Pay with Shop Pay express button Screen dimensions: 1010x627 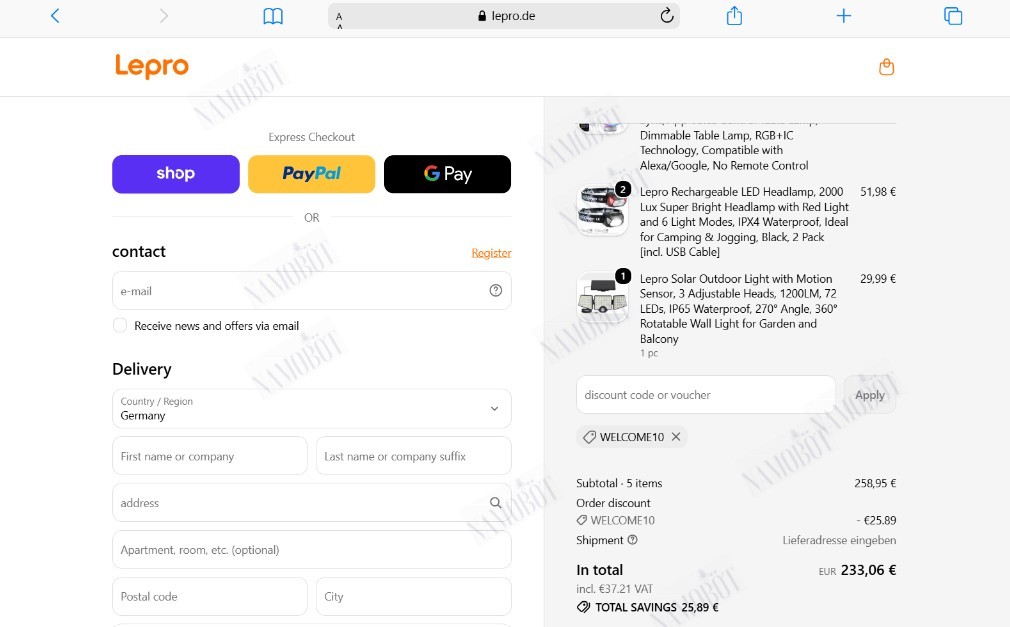click(176, 174)
